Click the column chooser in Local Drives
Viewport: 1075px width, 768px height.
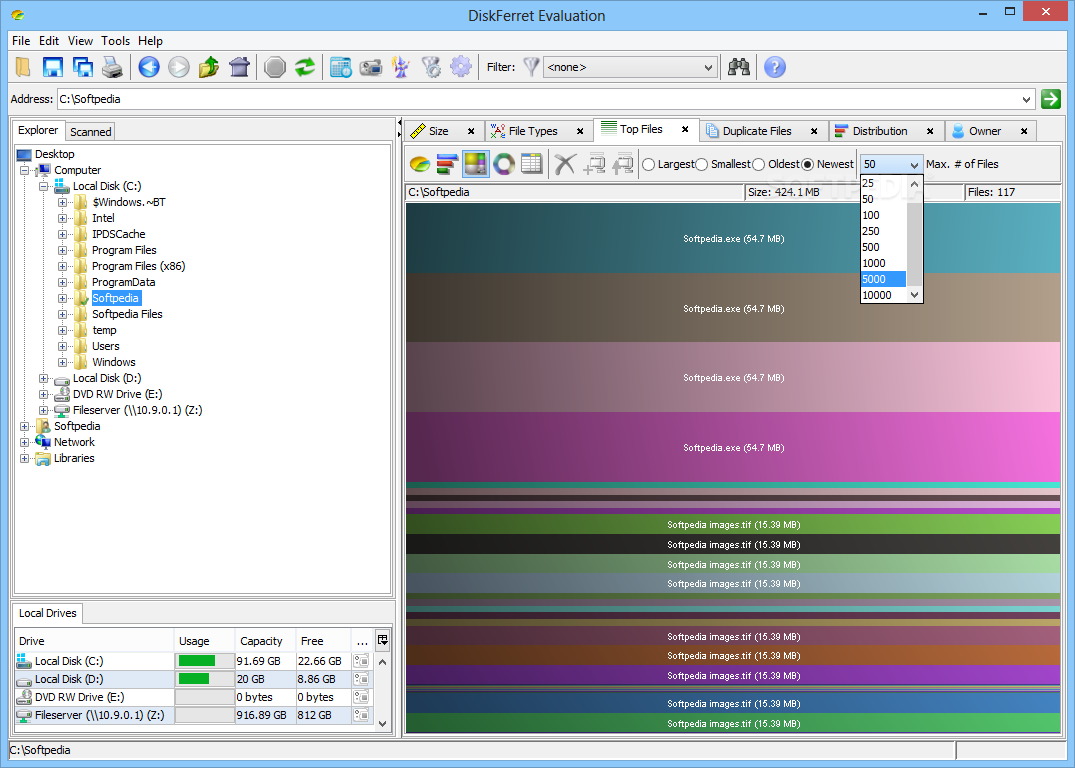[x=383, y=640]
